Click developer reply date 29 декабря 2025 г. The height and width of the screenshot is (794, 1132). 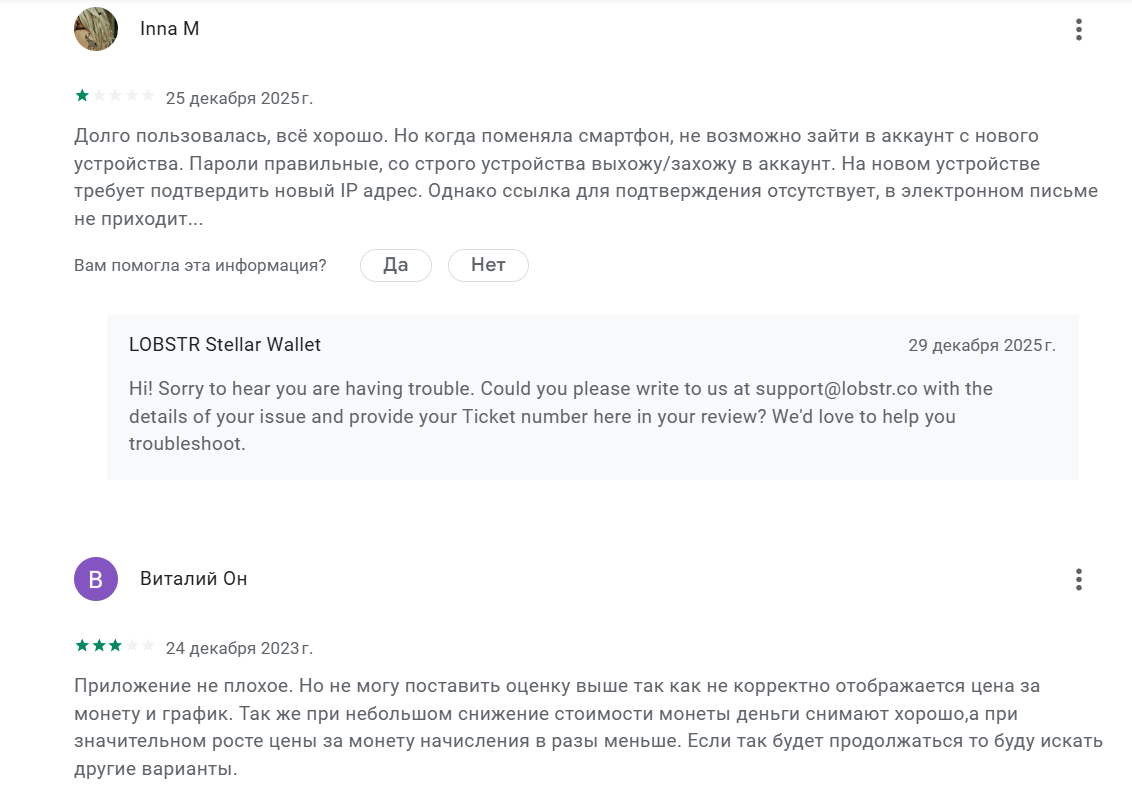[x=981, y=346]
